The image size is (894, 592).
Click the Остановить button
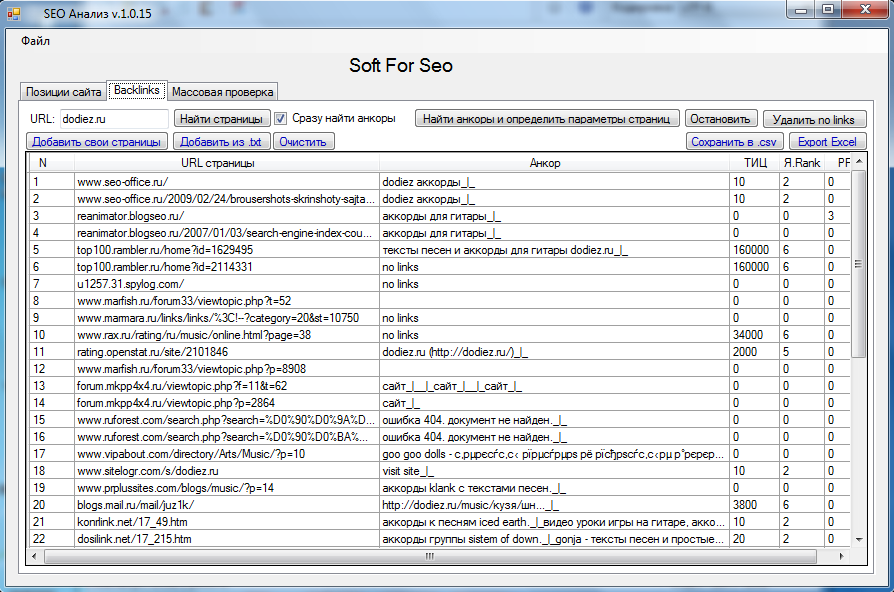[720, 119]
